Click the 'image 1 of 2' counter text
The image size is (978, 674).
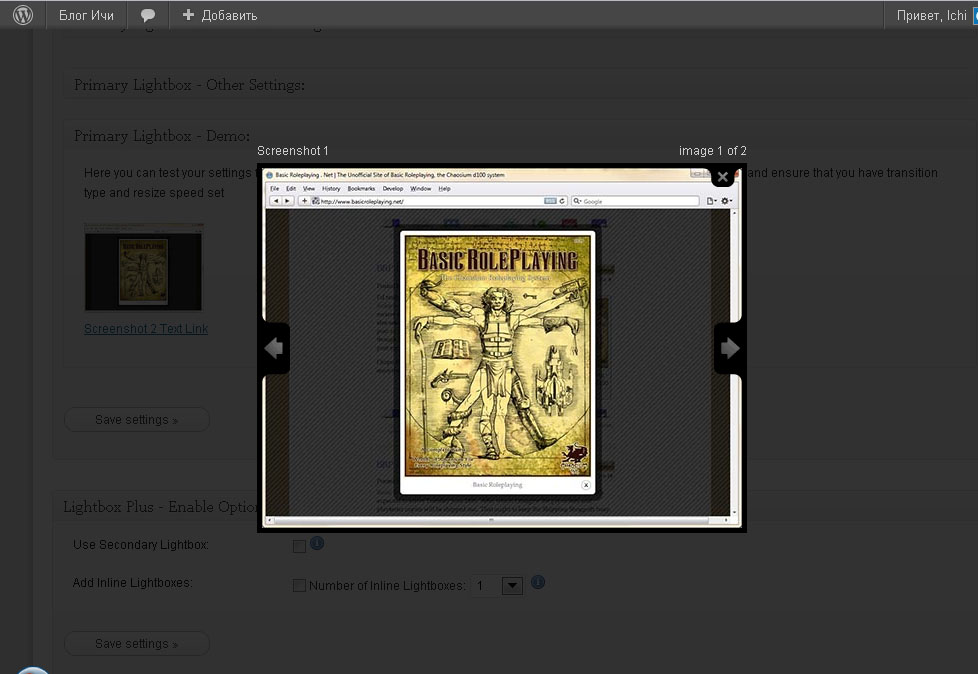tap(712, 151)
